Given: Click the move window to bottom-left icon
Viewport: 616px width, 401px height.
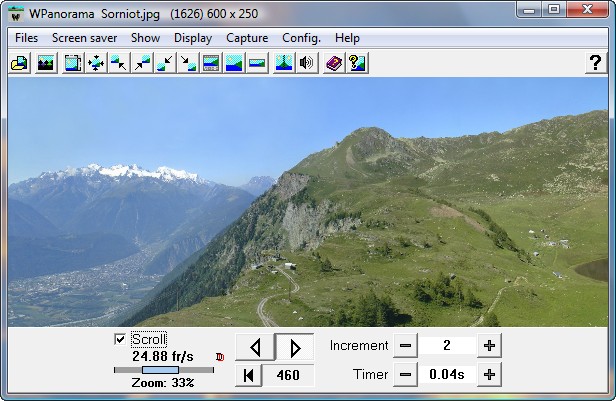Looking at the screenshot, I should 165,63.
